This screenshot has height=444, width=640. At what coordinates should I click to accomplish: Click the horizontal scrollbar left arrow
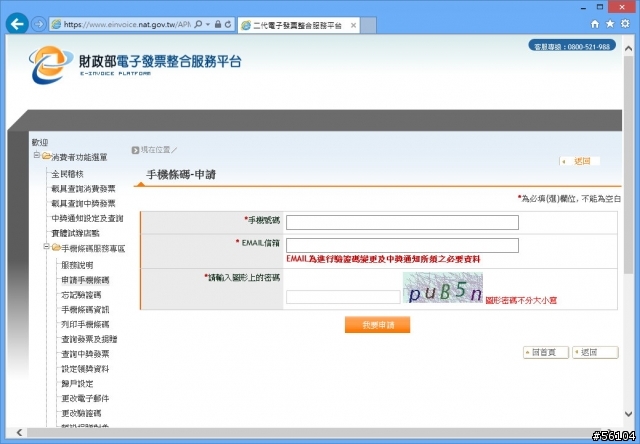pyautogui.click(x=19, y=432)
